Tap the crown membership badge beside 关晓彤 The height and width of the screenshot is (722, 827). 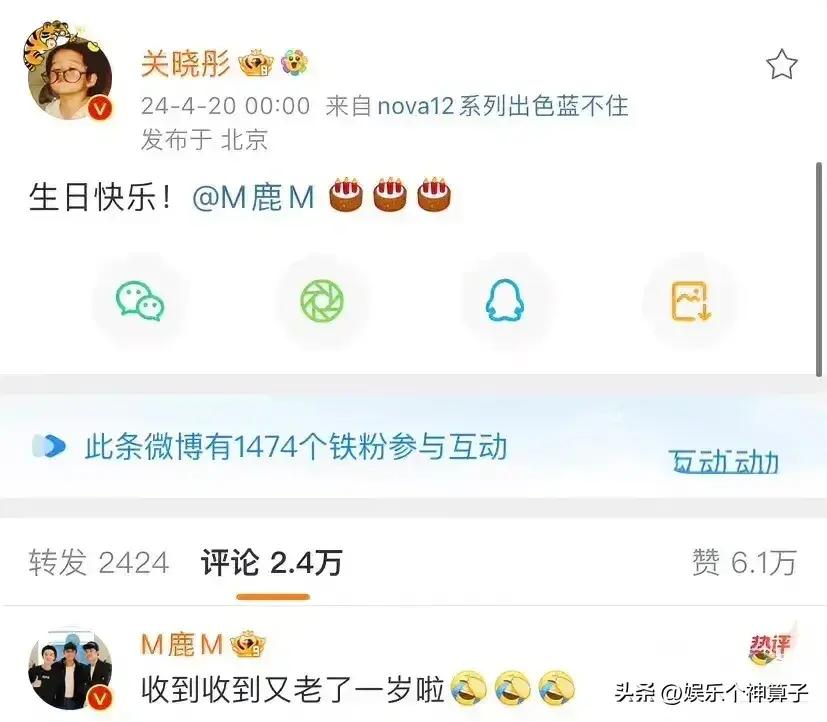(256, 64)
